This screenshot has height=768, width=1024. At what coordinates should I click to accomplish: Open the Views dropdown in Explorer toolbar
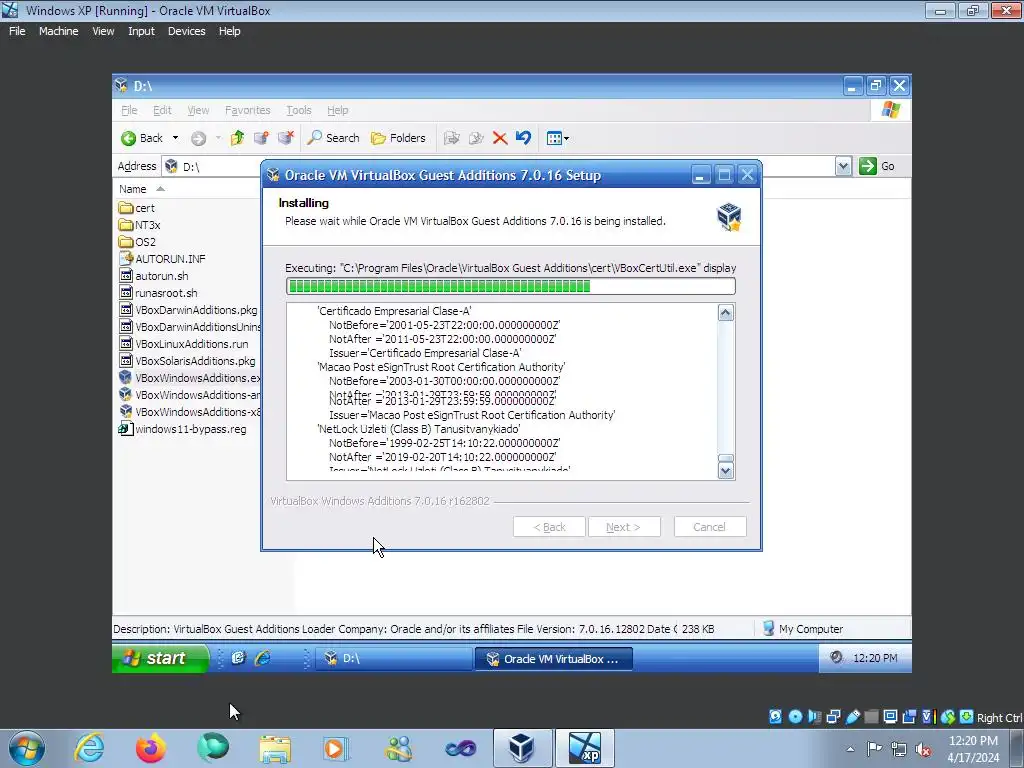[557, 138]
